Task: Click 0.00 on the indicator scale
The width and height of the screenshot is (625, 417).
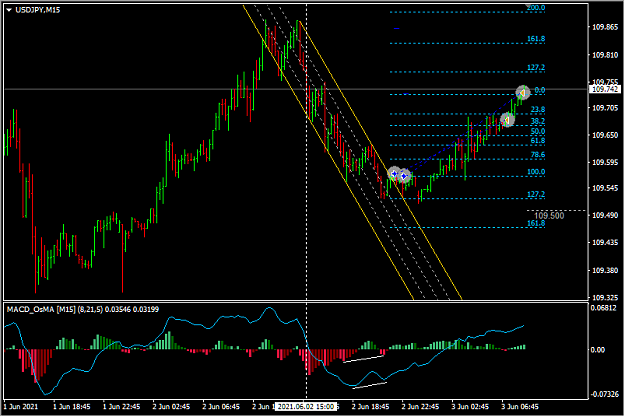Action: pyautogui.click(x=597, y=350)
